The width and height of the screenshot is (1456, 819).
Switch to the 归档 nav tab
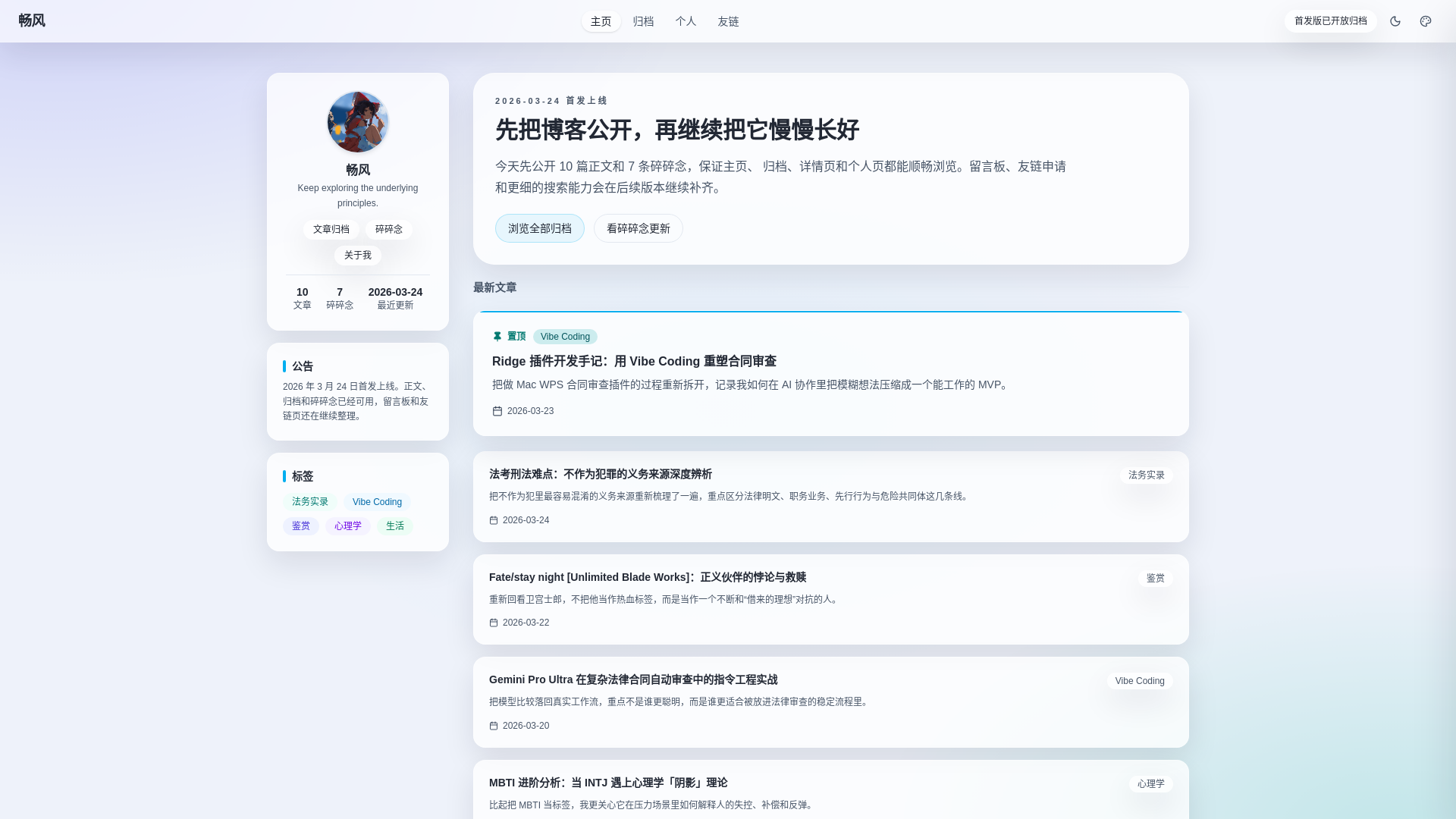(644, 21)
